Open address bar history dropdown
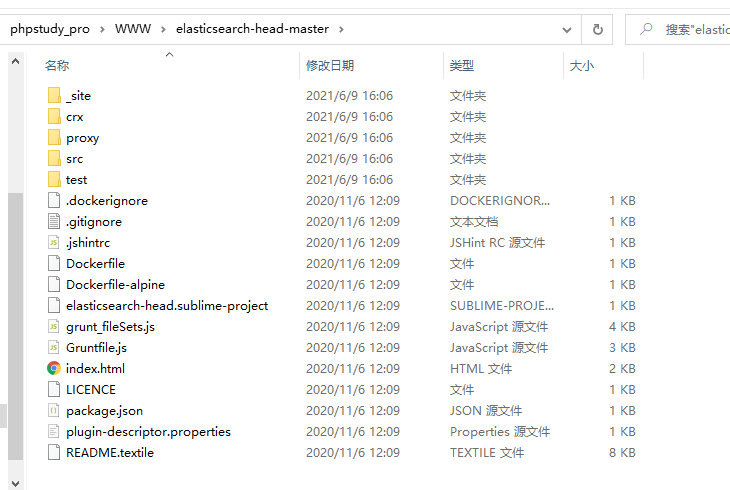730x490 pixels. tap(567, 30)
